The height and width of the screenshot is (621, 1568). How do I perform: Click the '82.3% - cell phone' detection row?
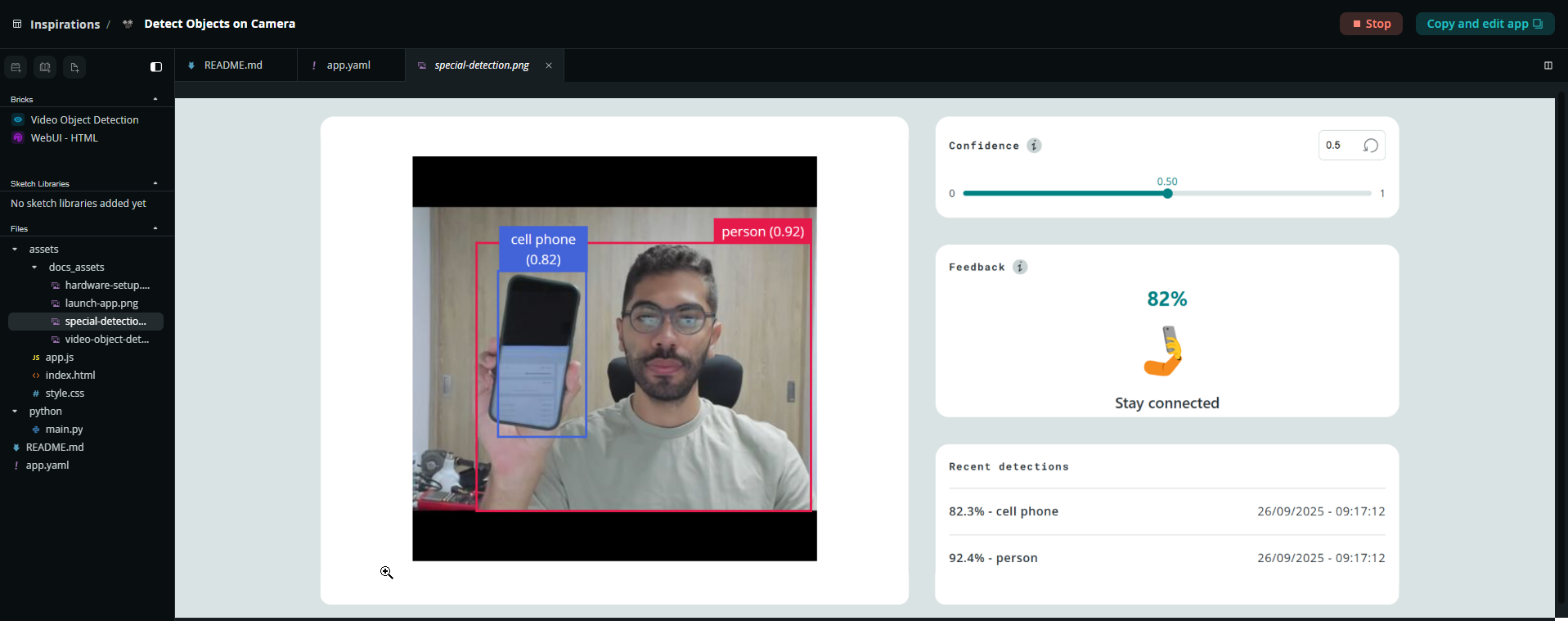(x=1166, y=511)
